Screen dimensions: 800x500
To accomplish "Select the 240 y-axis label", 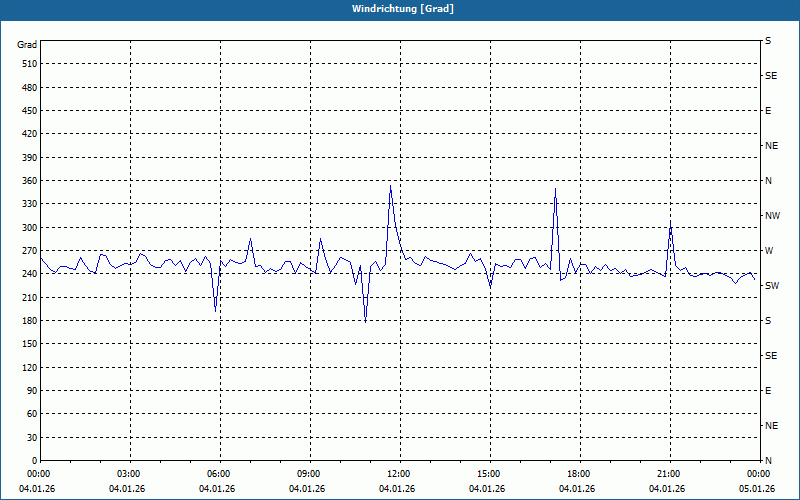I will click(30, 274).
